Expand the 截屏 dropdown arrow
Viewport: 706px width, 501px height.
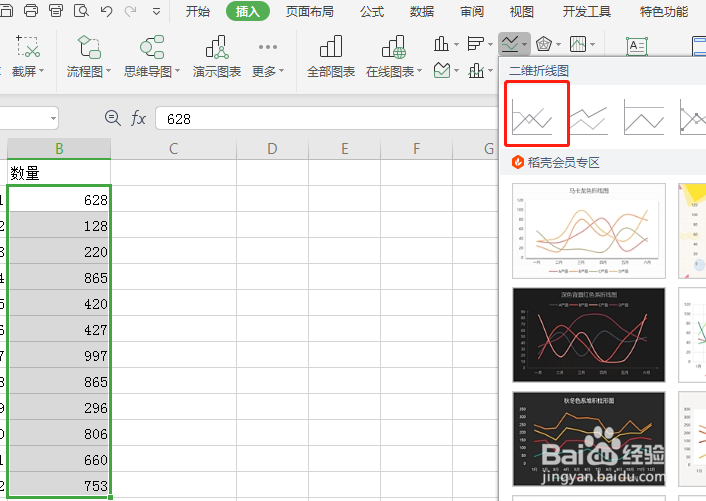point(41,71)
